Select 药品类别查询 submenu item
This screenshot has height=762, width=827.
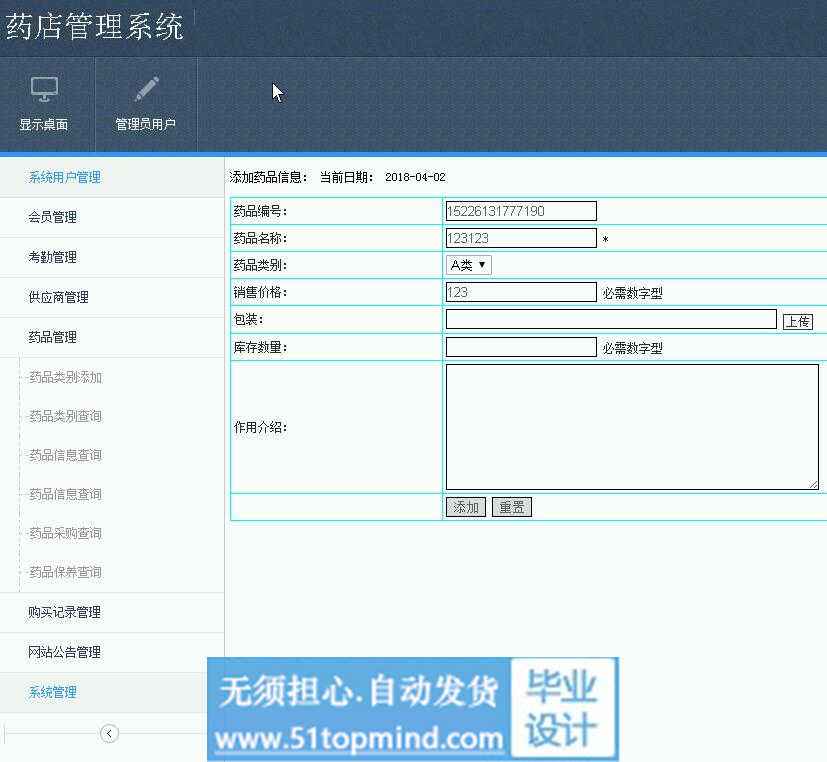pyautogui.click(x=65, y=417)
